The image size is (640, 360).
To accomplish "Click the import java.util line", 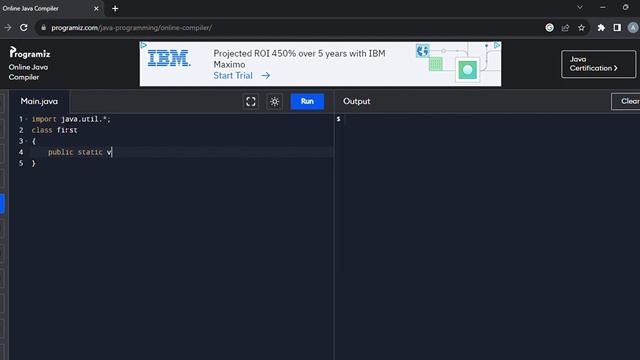I will click(x=71, y=119).
